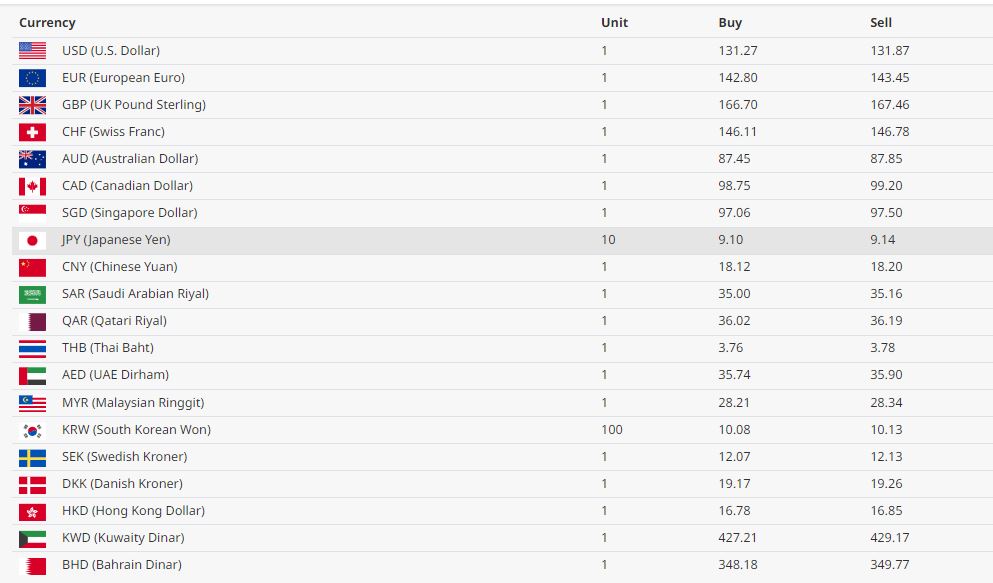
Task: Click the South Korean flag icon
Action: [x=32, y=430]
